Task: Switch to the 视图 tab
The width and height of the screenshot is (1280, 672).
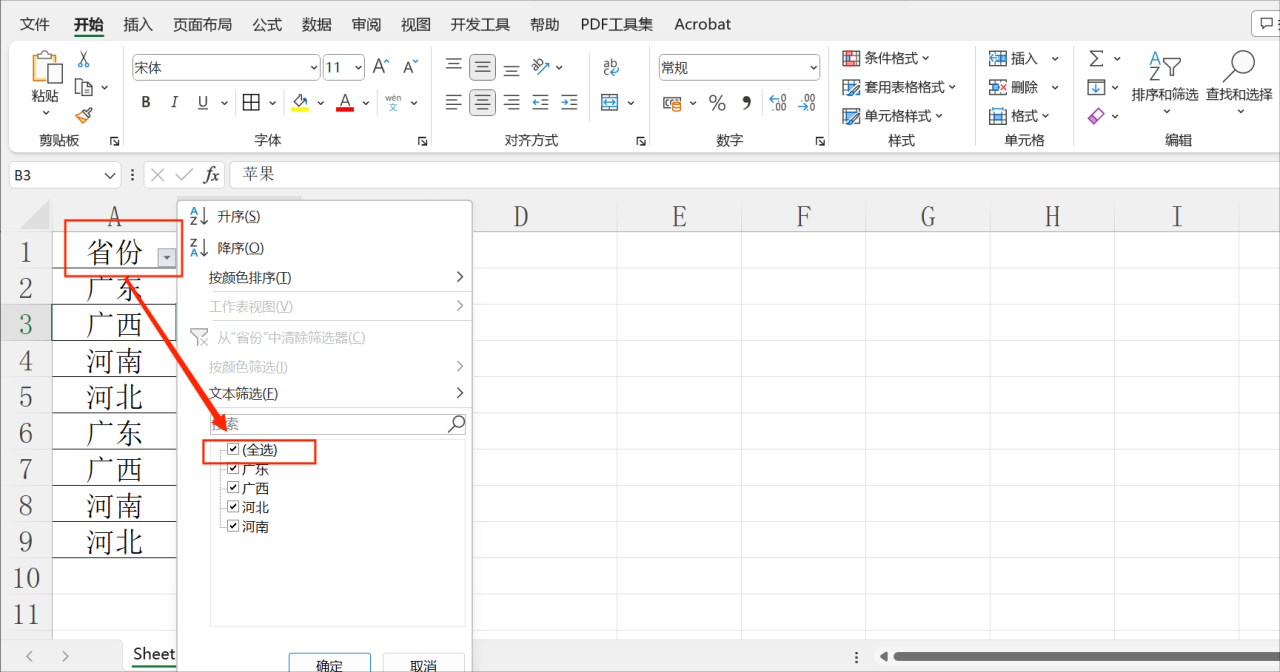Action: [x=415, y=24]
